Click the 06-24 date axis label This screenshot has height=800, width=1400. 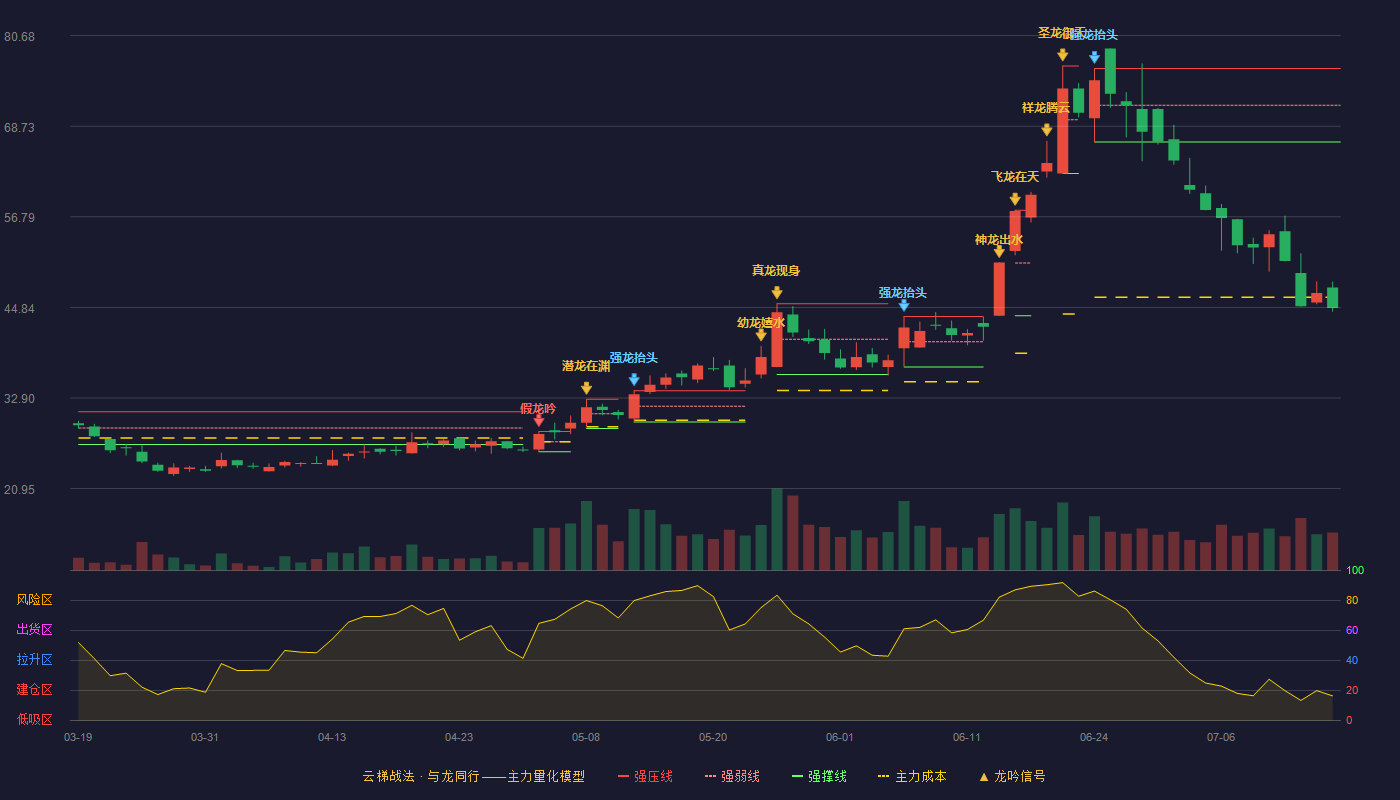[1094, 737]
